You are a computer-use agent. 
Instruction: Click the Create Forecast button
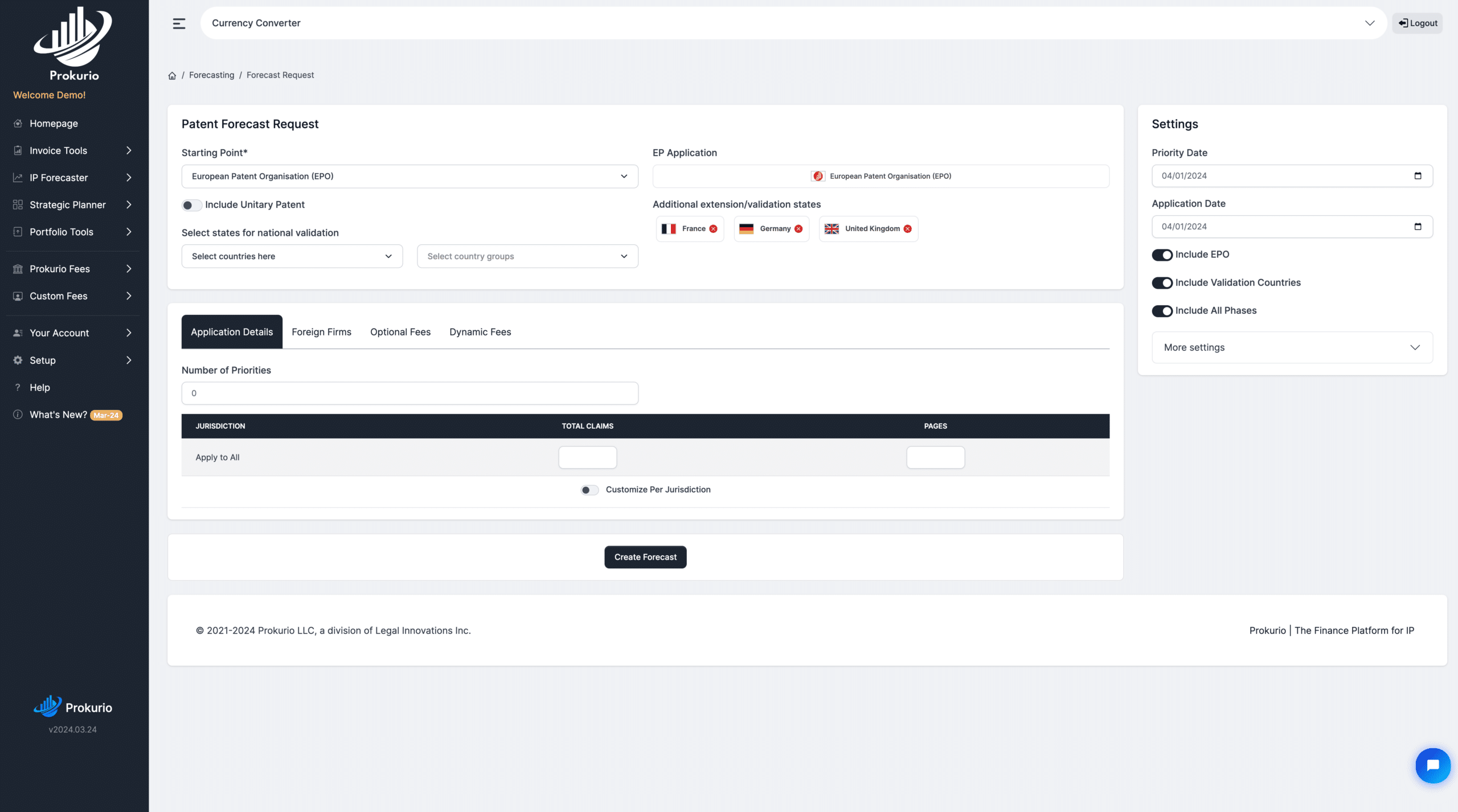(645, 557)
